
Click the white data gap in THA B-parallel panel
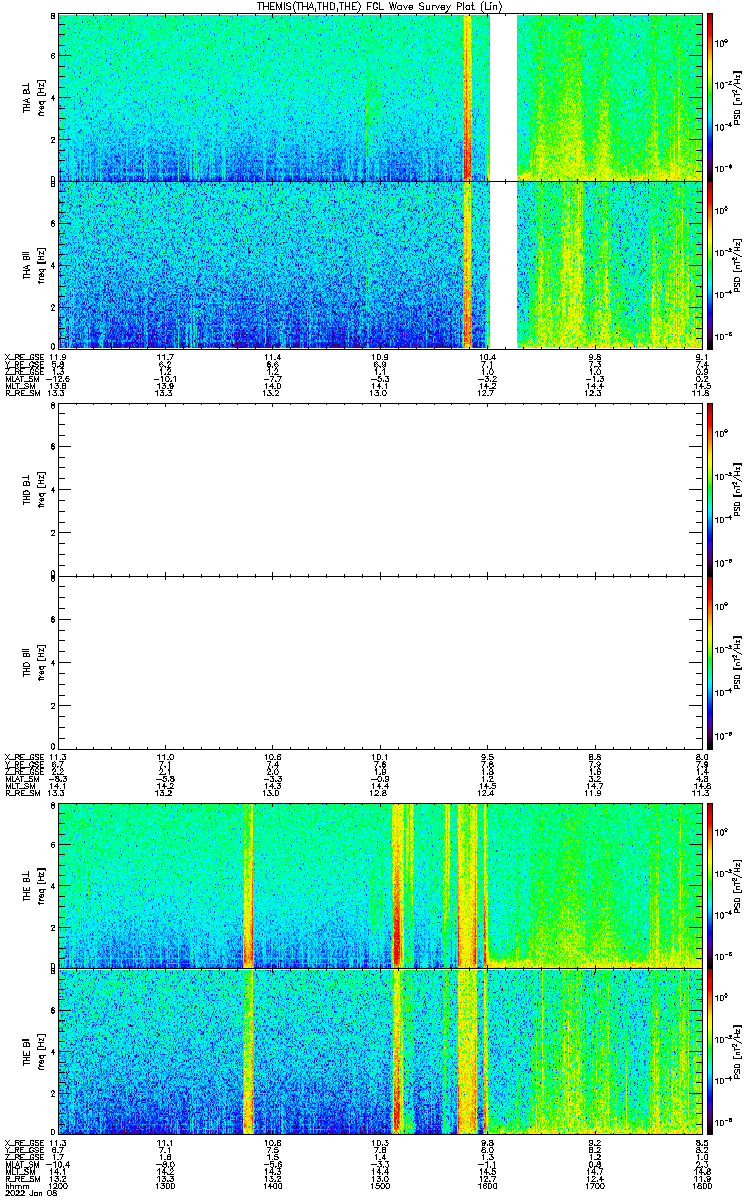tap(503, 265)
